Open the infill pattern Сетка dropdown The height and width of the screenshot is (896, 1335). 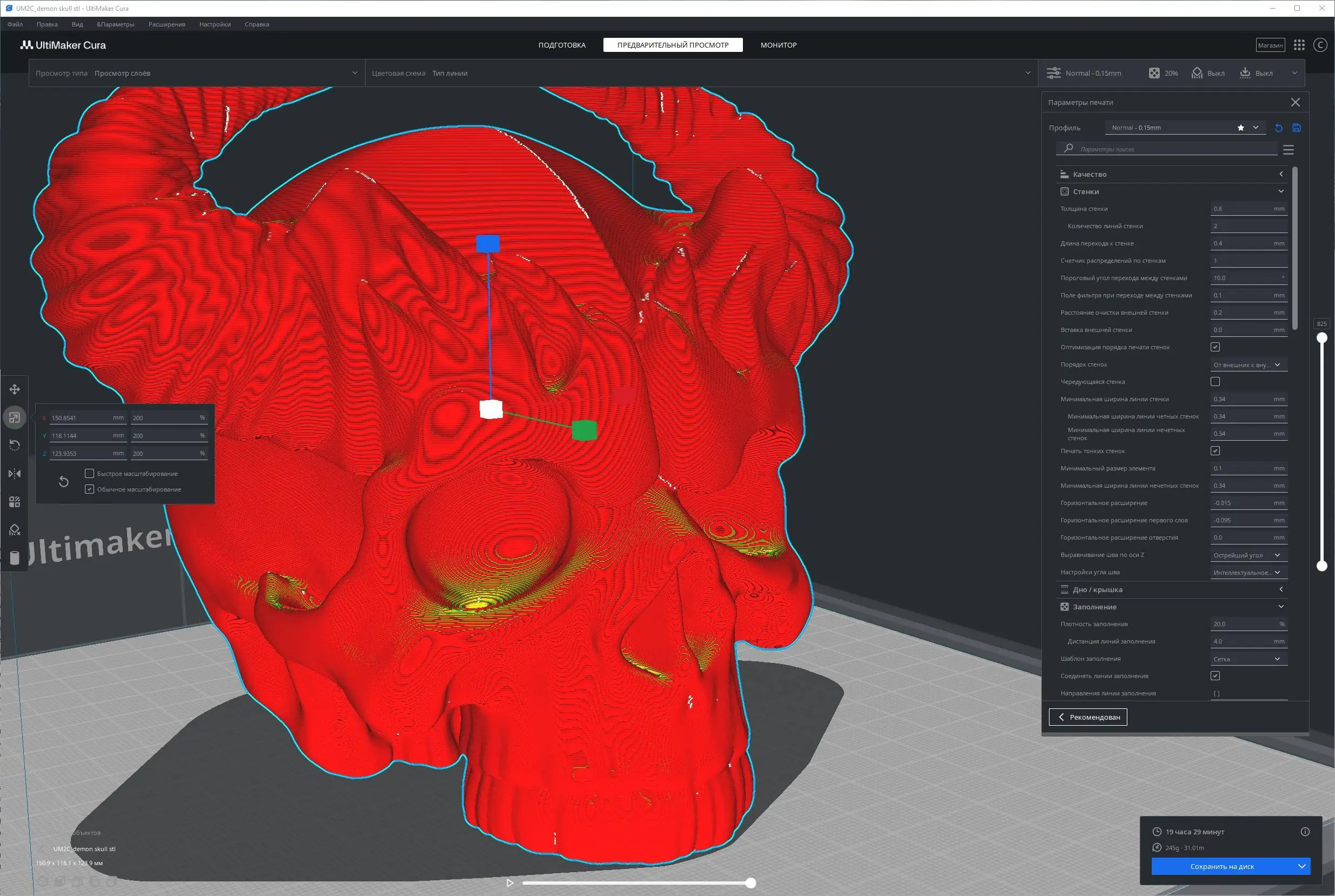(x=1248, y=659)
